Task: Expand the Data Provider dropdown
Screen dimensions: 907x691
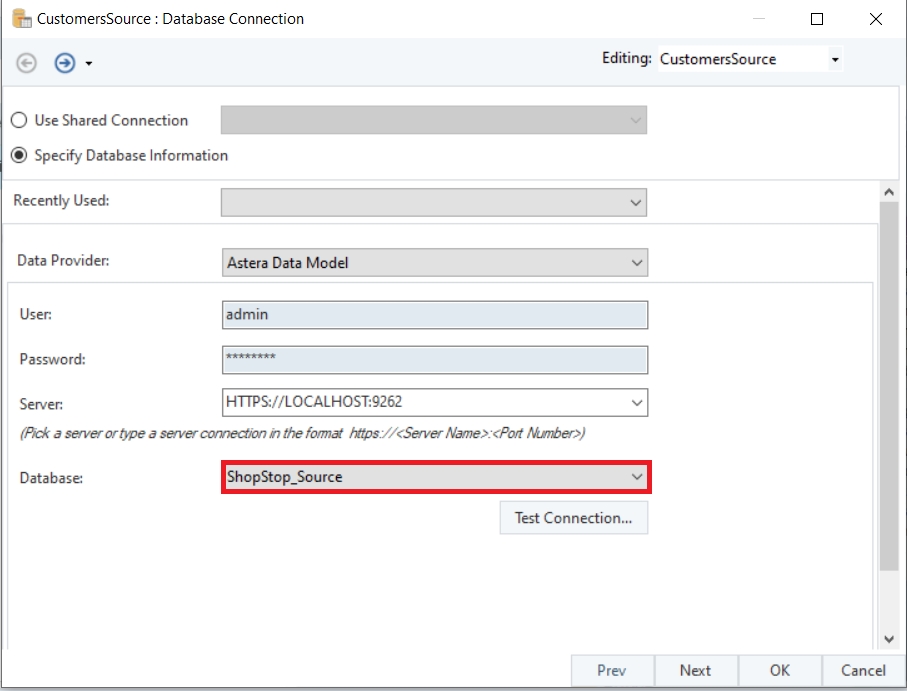Action: (x=637, y=263)
